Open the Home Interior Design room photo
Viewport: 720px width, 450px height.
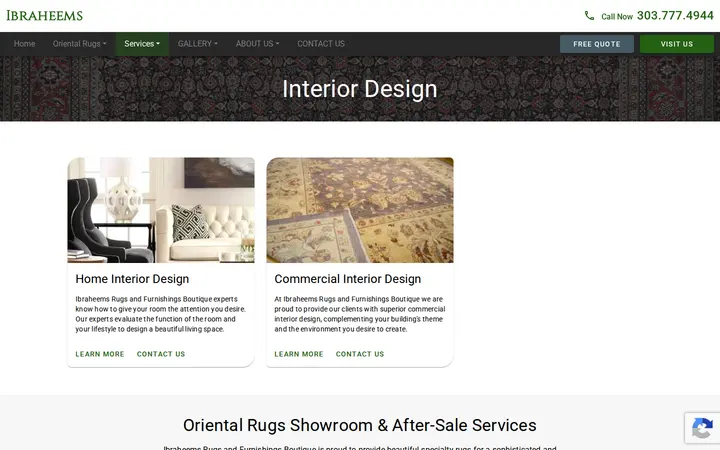click(x=161, y=210)
